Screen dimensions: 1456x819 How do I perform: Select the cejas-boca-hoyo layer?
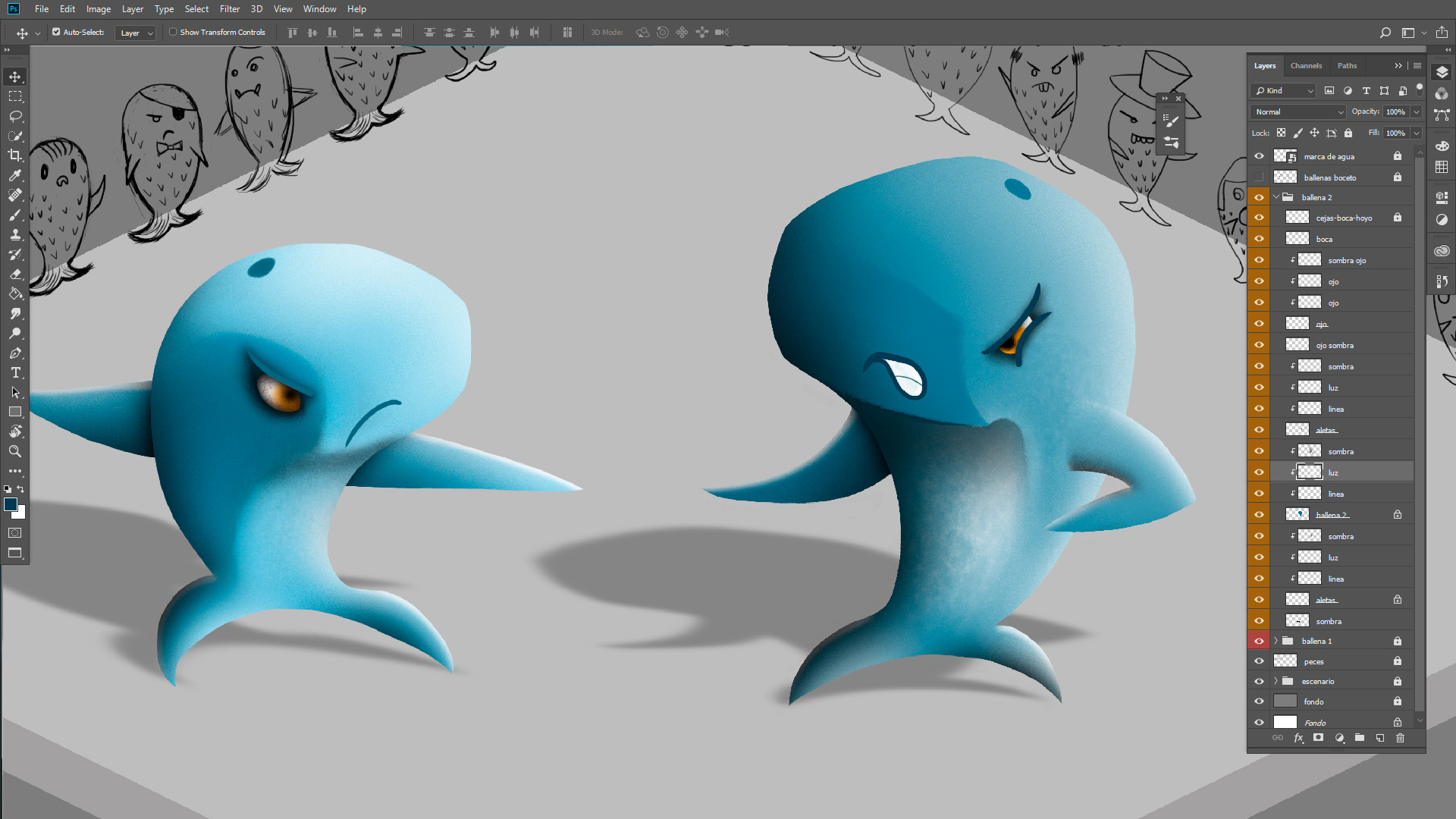(x=1344, y=218)
